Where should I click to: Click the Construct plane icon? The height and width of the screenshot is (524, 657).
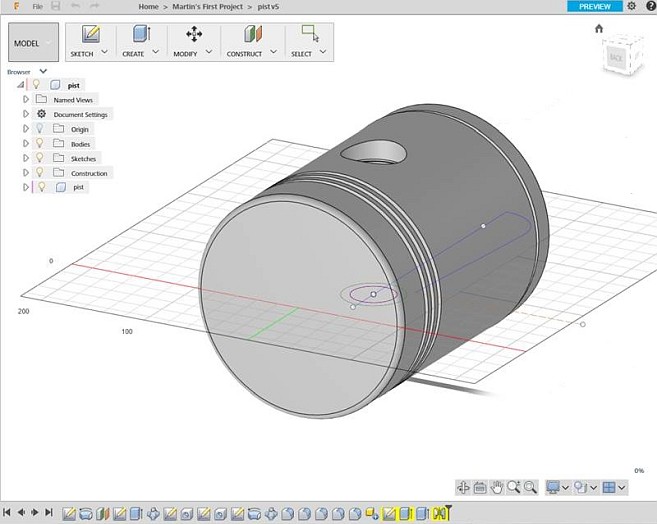click(x=251, y=35)
